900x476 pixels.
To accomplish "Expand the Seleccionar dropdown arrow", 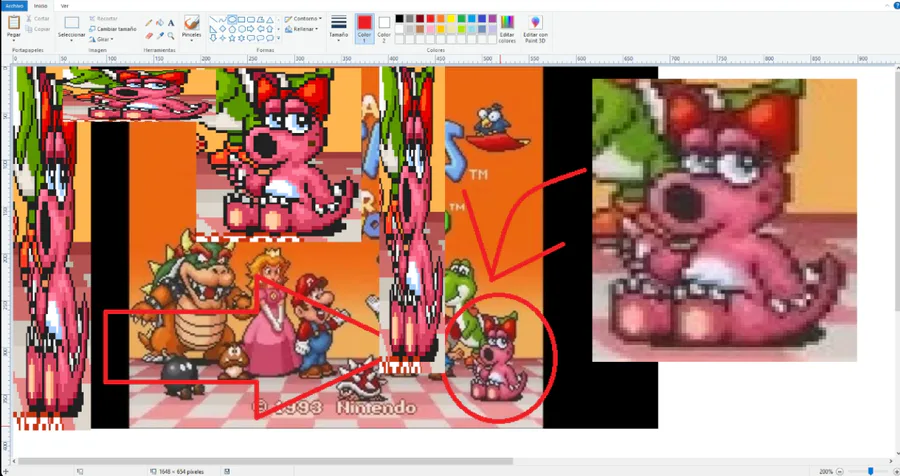I will click(72, 40).
